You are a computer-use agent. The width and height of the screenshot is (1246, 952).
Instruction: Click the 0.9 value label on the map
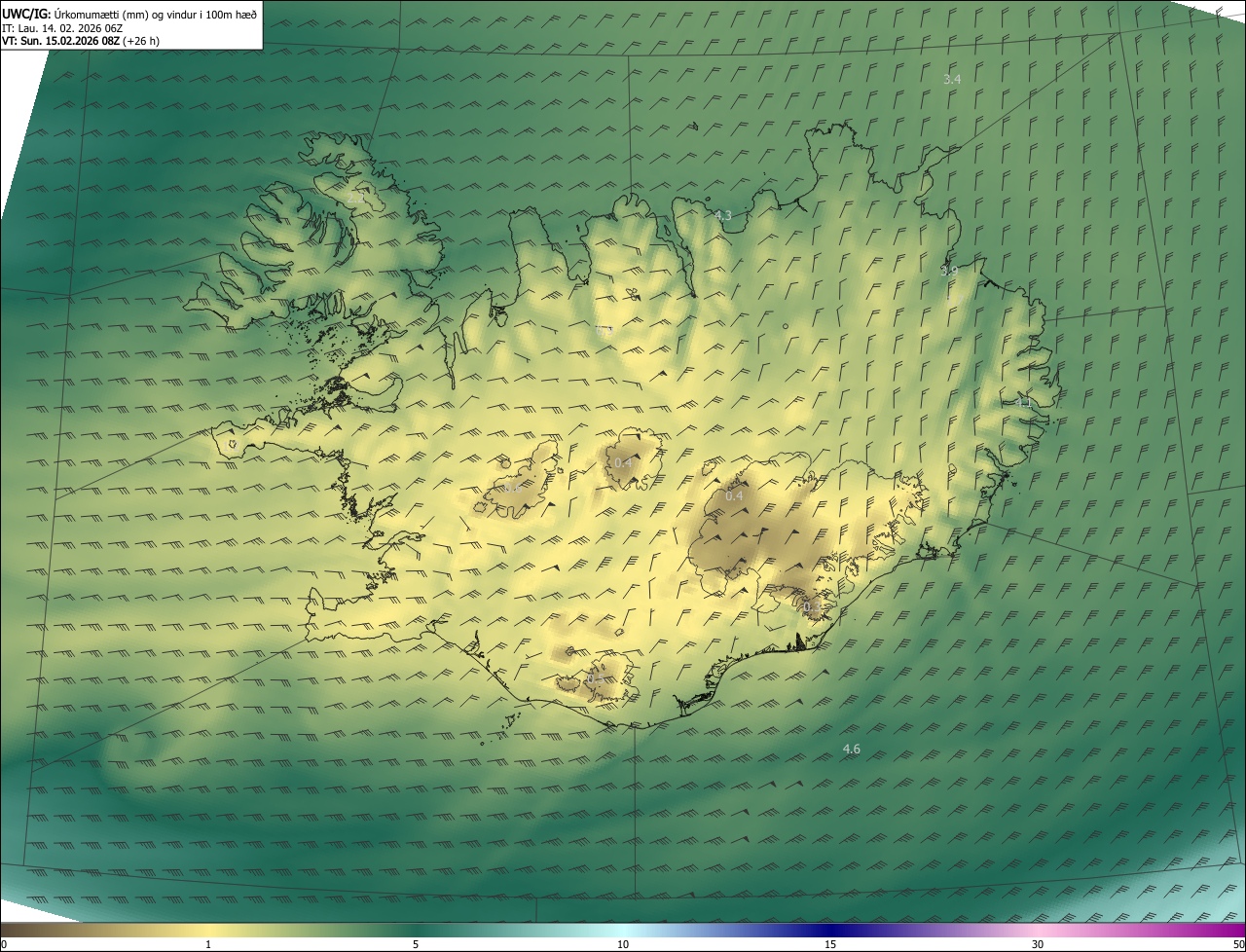tap(604, 331)
